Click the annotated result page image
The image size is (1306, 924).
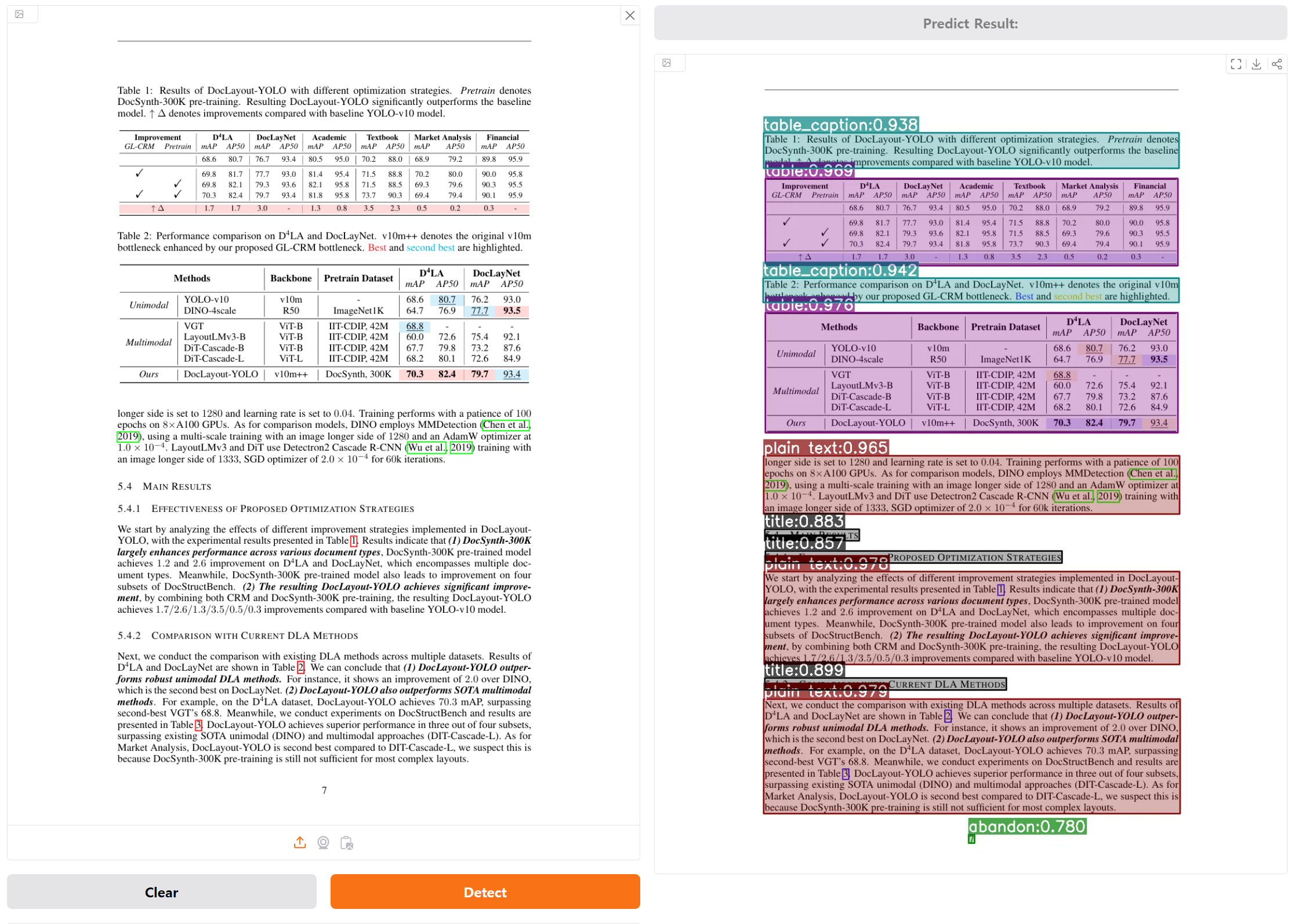(x=971, y=464)
